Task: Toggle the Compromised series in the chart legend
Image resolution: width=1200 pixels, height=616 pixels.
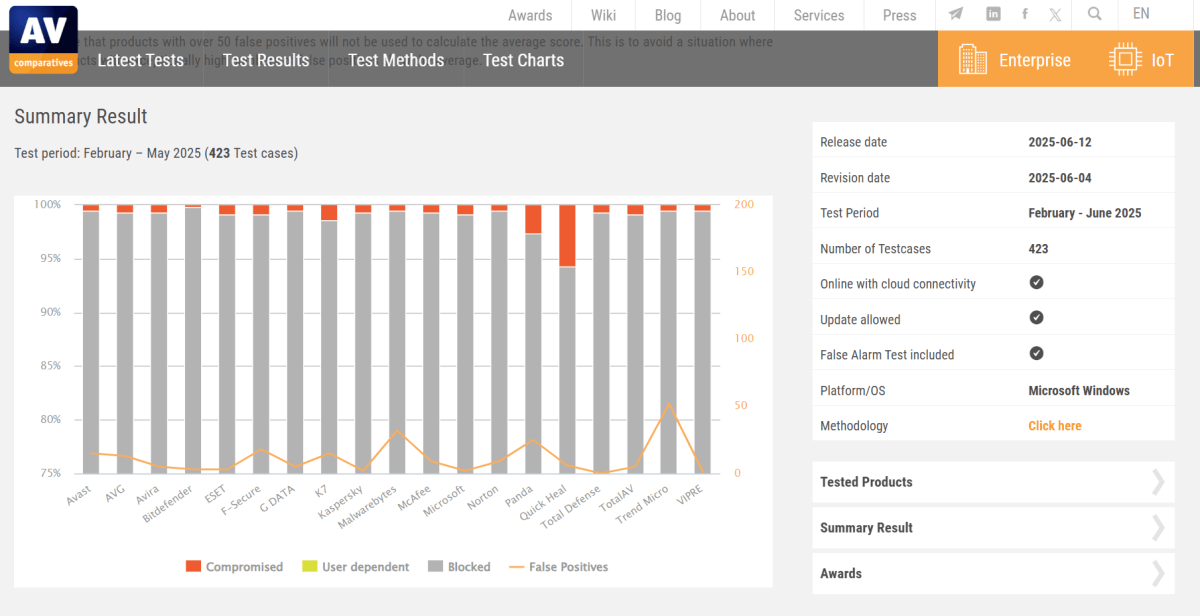Action: pos(234,567)
